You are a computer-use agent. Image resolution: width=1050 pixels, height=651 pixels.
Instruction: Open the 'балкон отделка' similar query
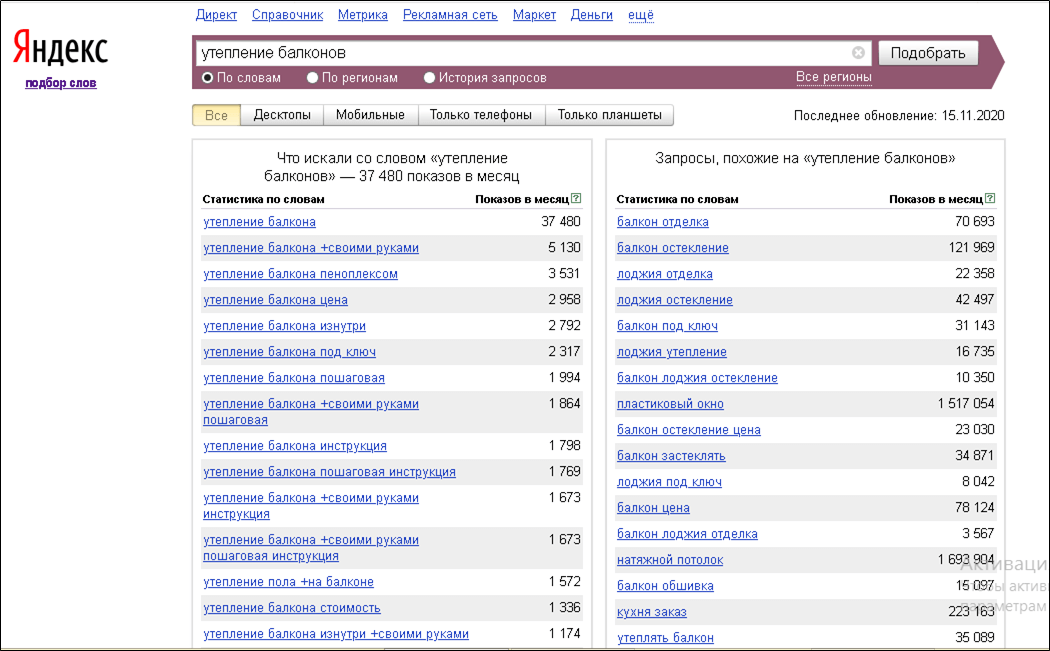(x=662, y=222)
